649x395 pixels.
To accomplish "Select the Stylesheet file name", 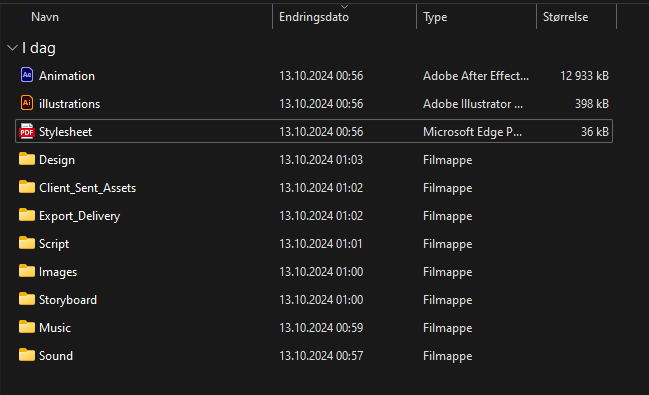I will [65, 132].
